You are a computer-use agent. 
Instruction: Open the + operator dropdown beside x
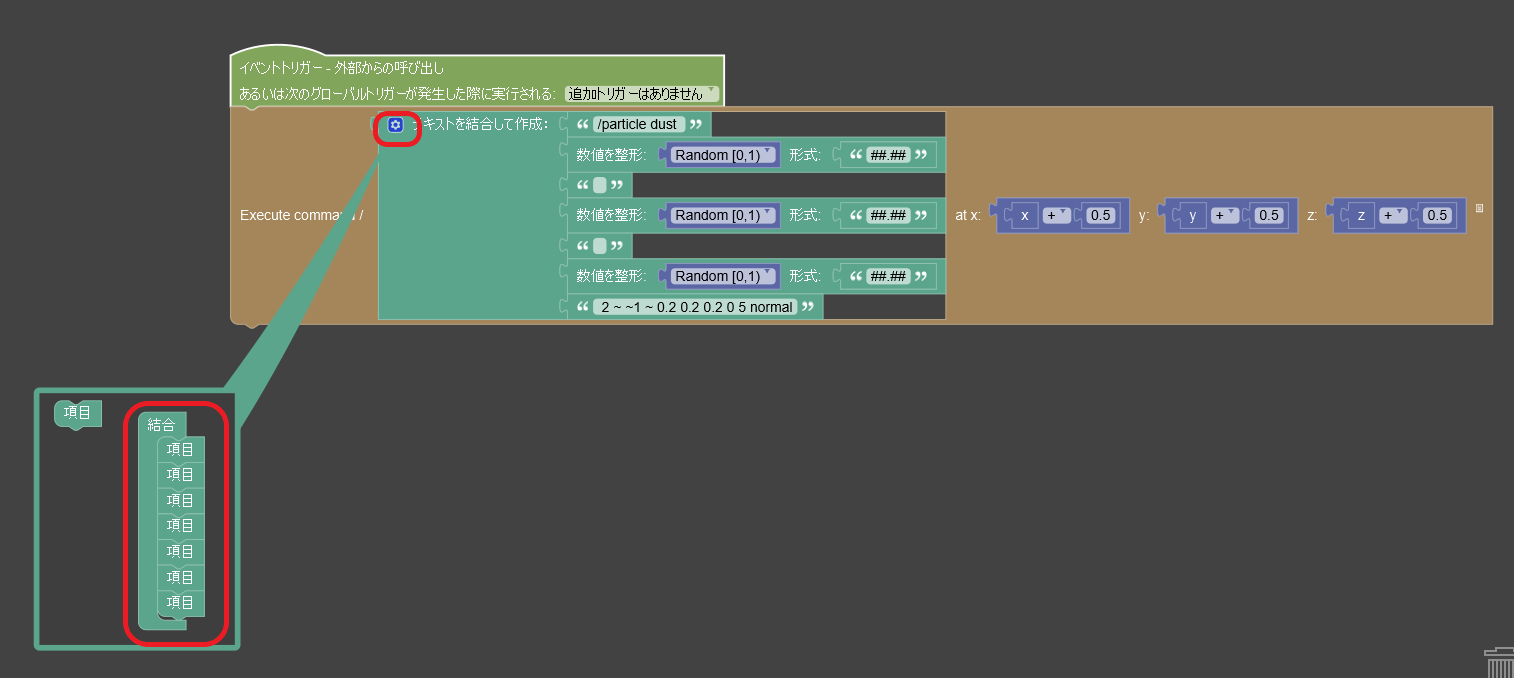coord(1056,215)
